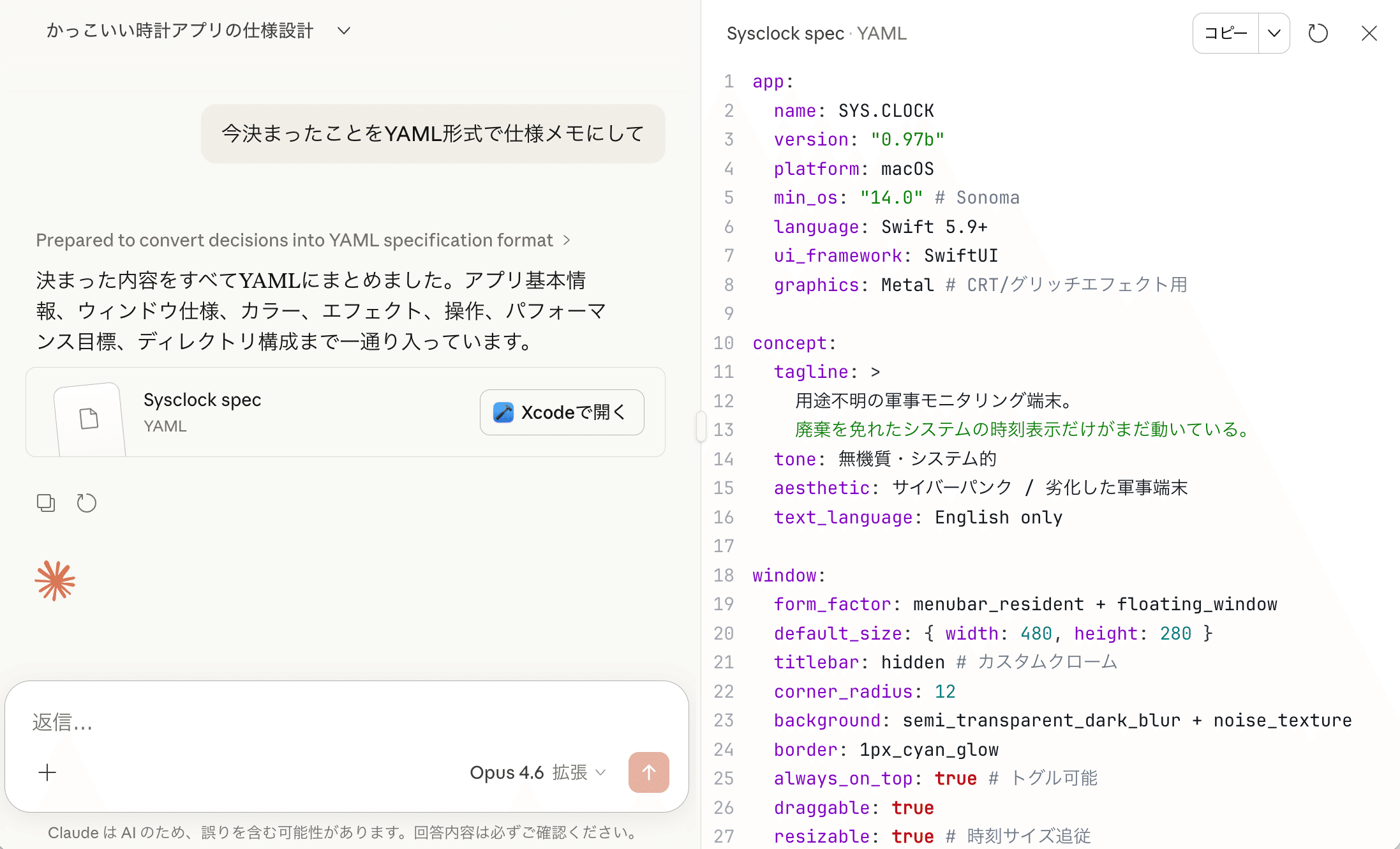
Task: Click the retry response icon below message
Action: tap(87, 503)
